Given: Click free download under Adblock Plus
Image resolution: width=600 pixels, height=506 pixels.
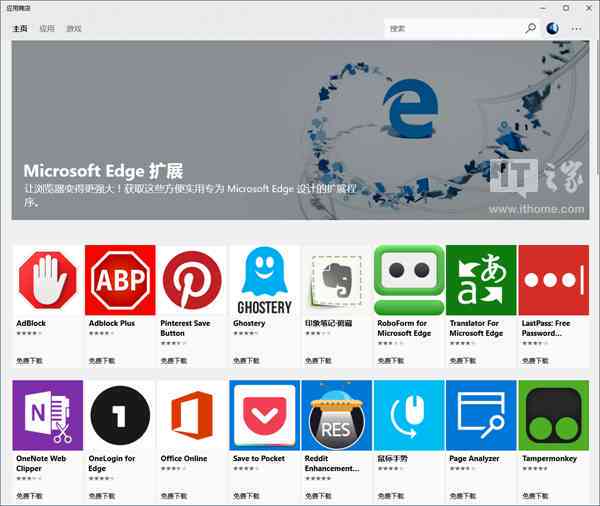Looking at the screenshot, I should click(x=102, y=361).
